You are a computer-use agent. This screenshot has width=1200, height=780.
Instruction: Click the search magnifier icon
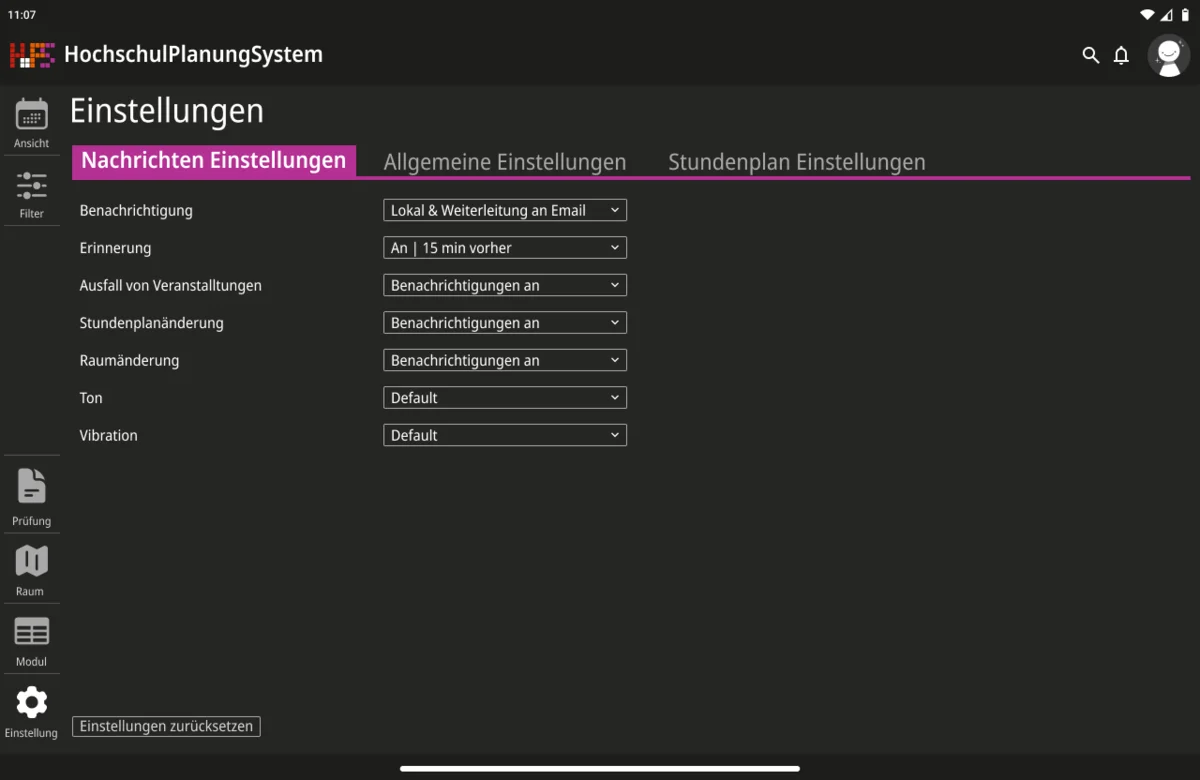(x=1090, y=55)
